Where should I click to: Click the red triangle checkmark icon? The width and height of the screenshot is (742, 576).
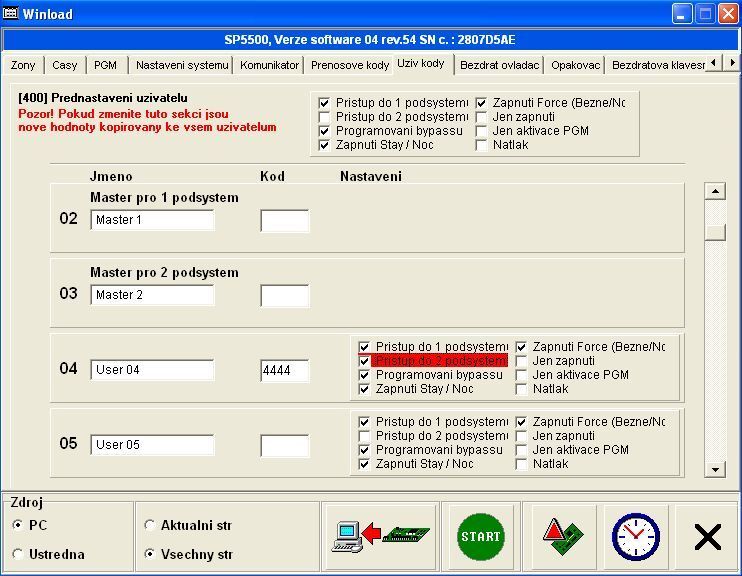[x=559, y=537]
